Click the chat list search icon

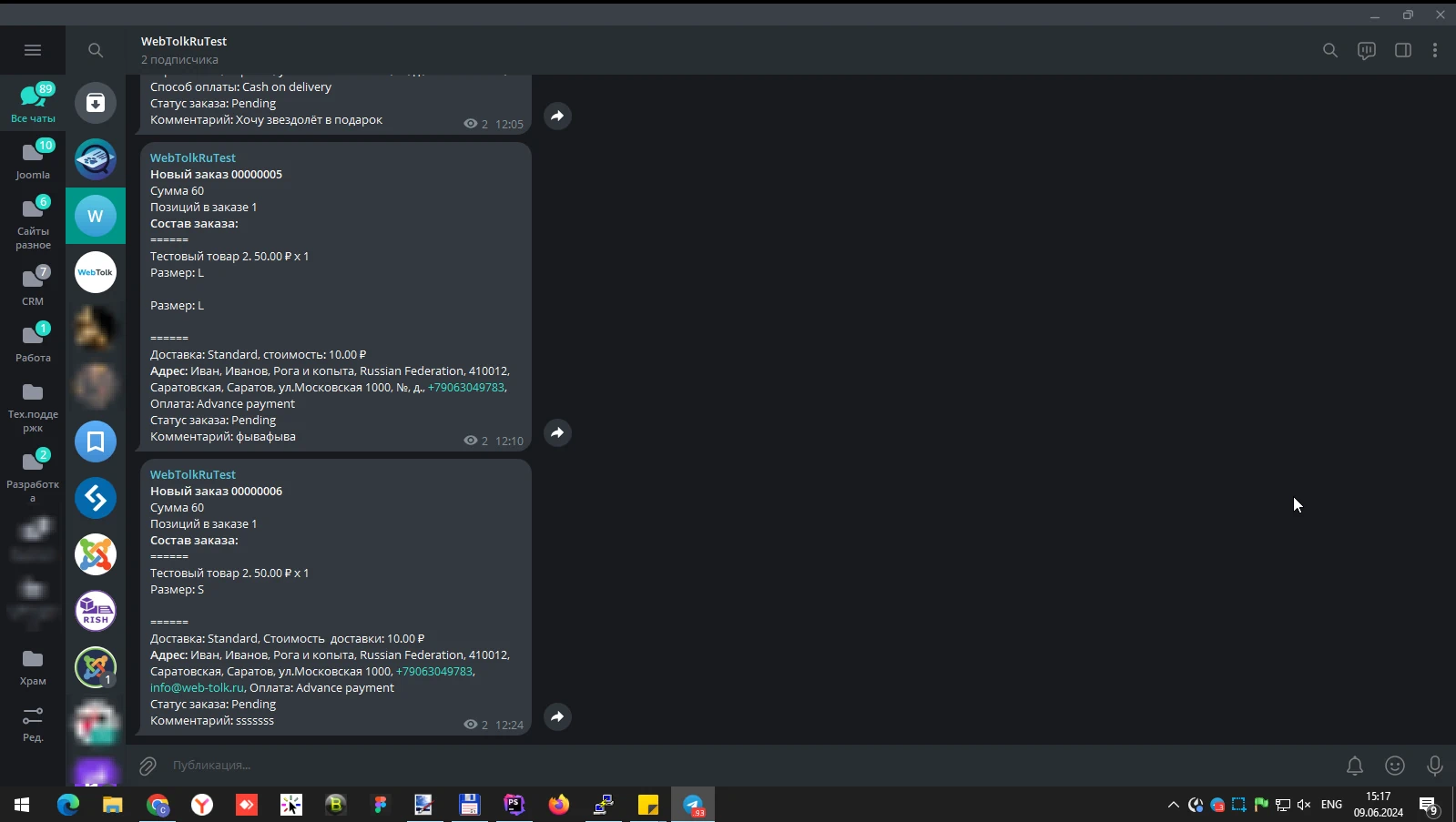pyautogui.click(x=96, y=50)
